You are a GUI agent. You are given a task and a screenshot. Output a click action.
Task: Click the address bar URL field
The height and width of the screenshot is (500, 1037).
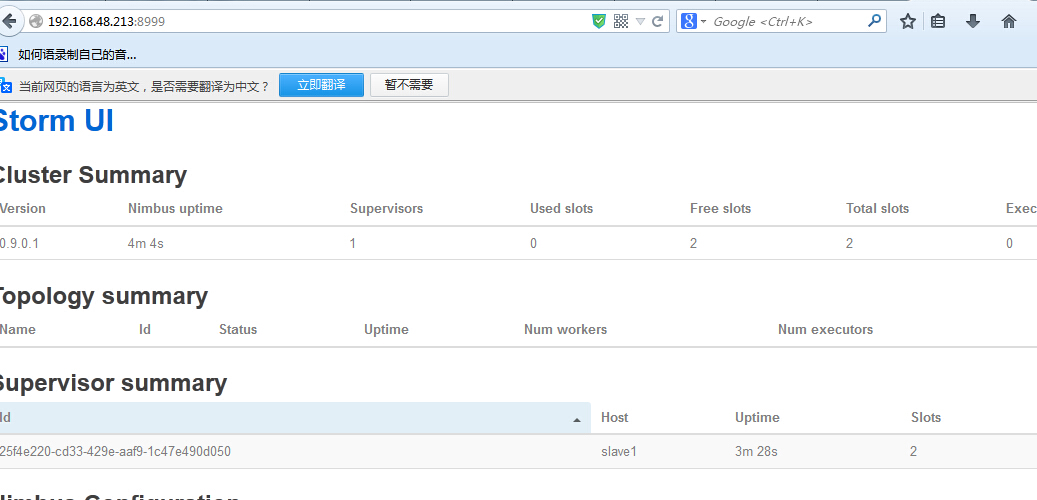[x=317, y=21]
